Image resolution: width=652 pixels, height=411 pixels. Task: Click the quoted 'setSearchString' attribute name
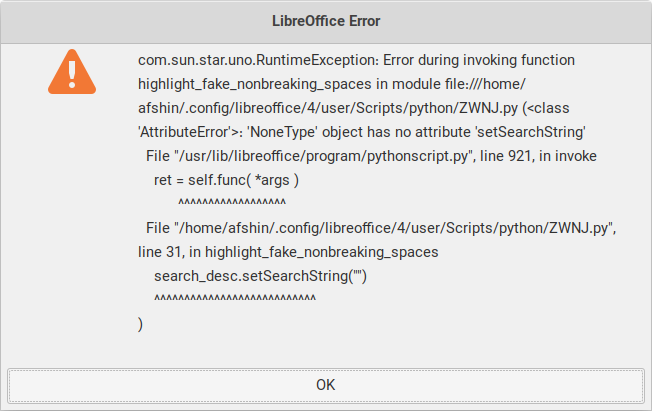[529, 132]
